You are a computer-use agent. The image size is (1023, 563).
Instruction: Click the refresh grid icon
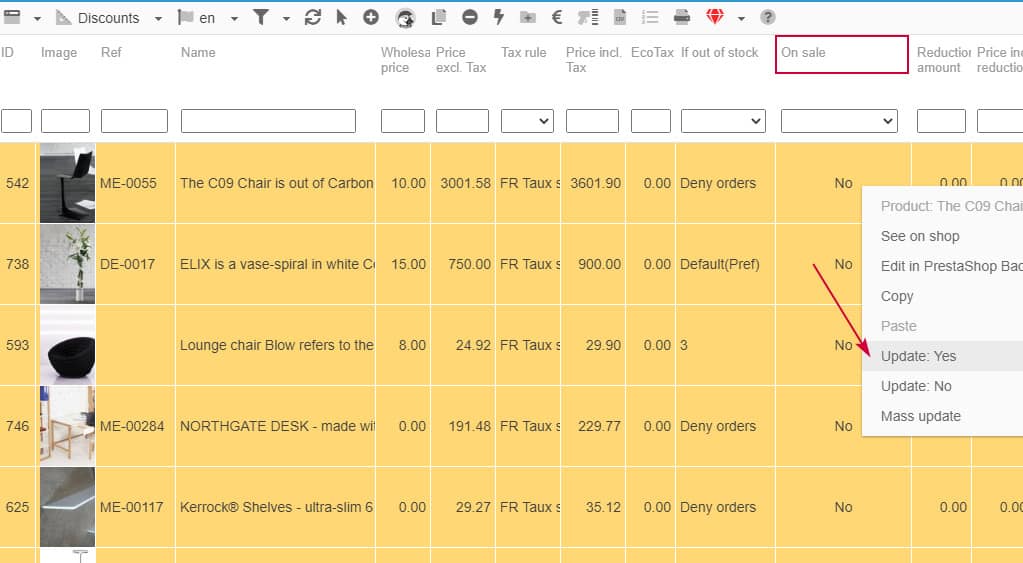click(x=313, y=18)
